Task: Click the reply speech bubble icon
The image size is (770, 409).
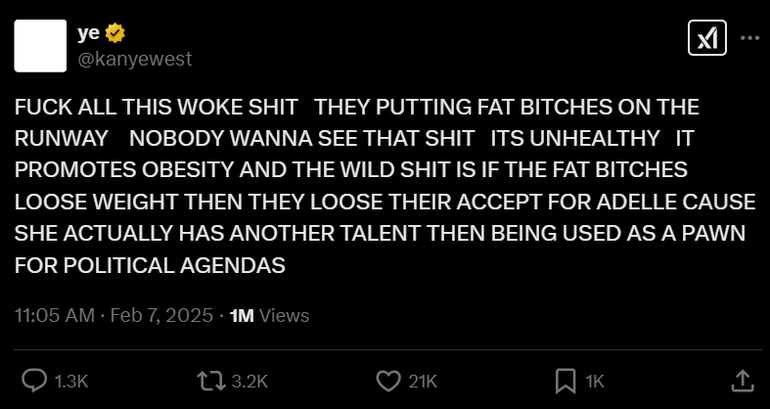Action: (x=34, y=381)
